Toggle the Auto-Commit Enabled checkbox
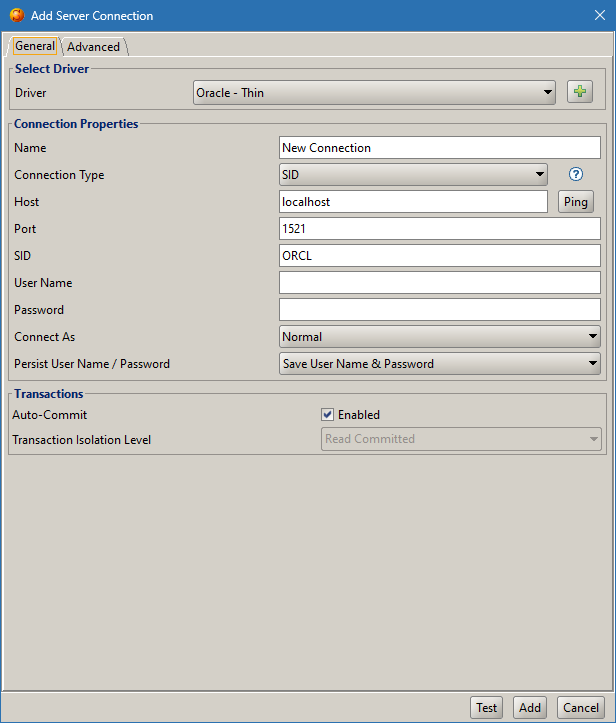616x723 pixels. [x=327, y=415]
